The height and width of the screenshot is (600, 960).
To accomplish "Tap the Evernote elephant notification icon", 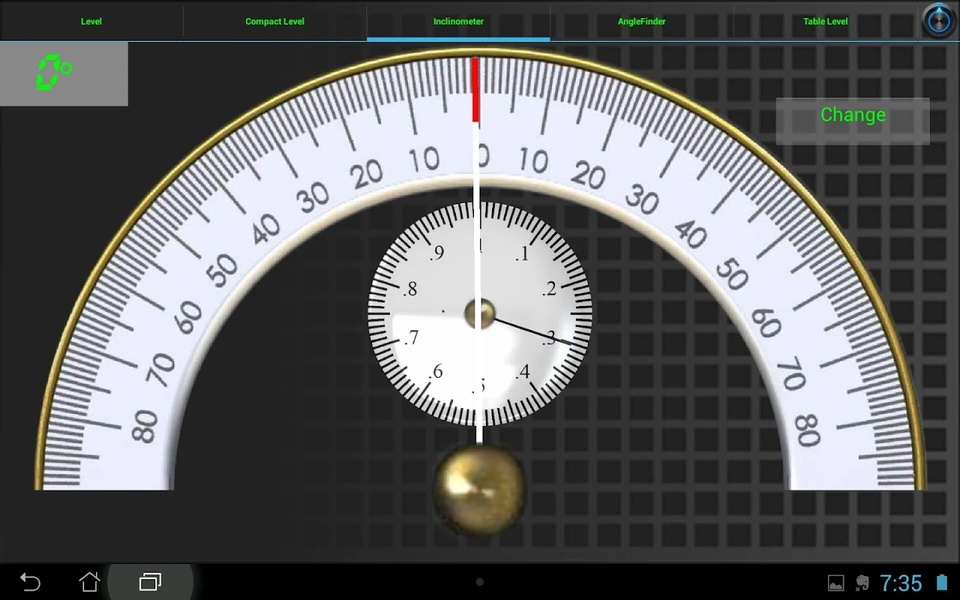I will [863, 582].
